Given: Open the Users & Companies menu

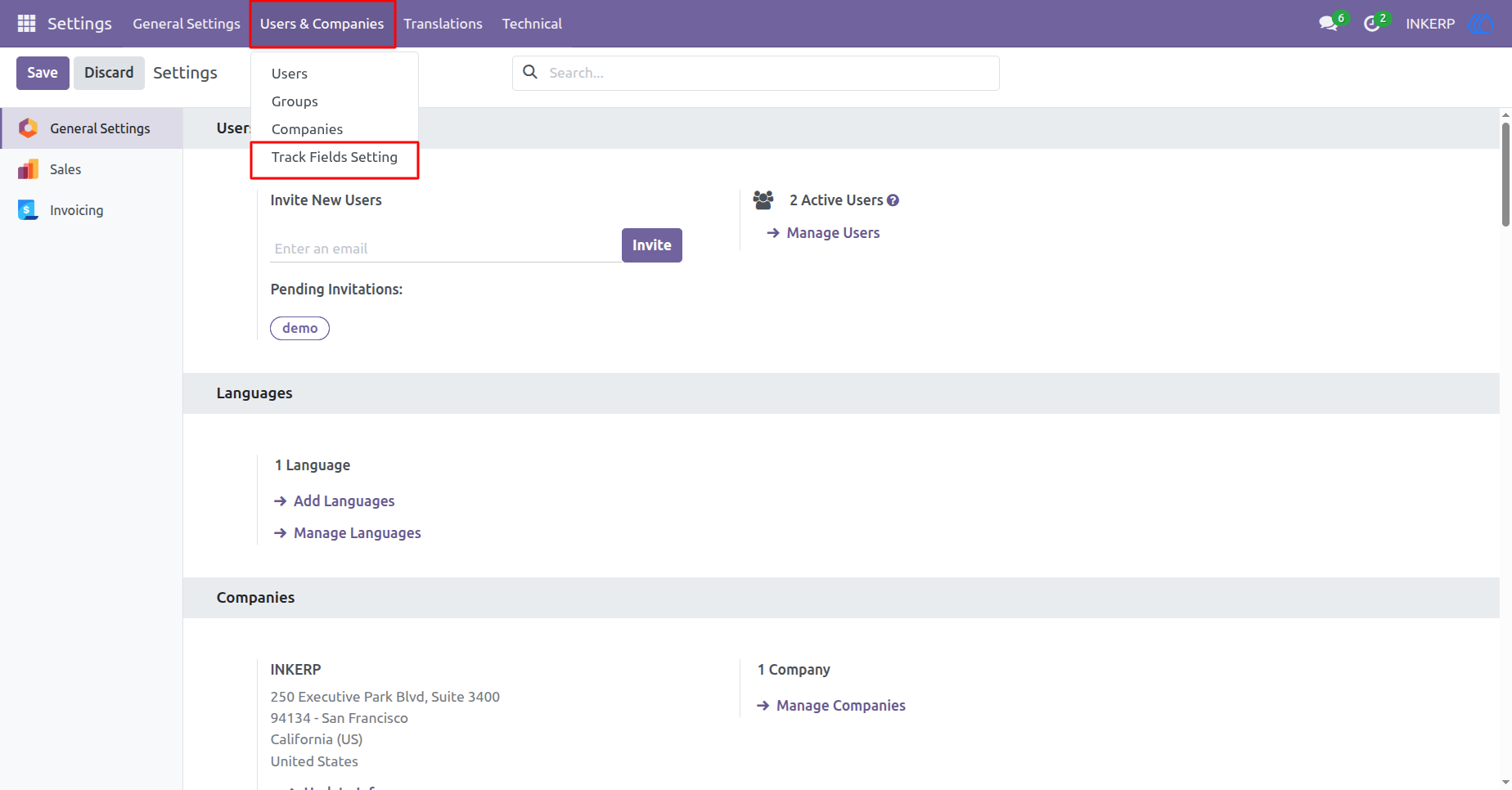Looking at the screenshot, I should (x=322, y=24).
